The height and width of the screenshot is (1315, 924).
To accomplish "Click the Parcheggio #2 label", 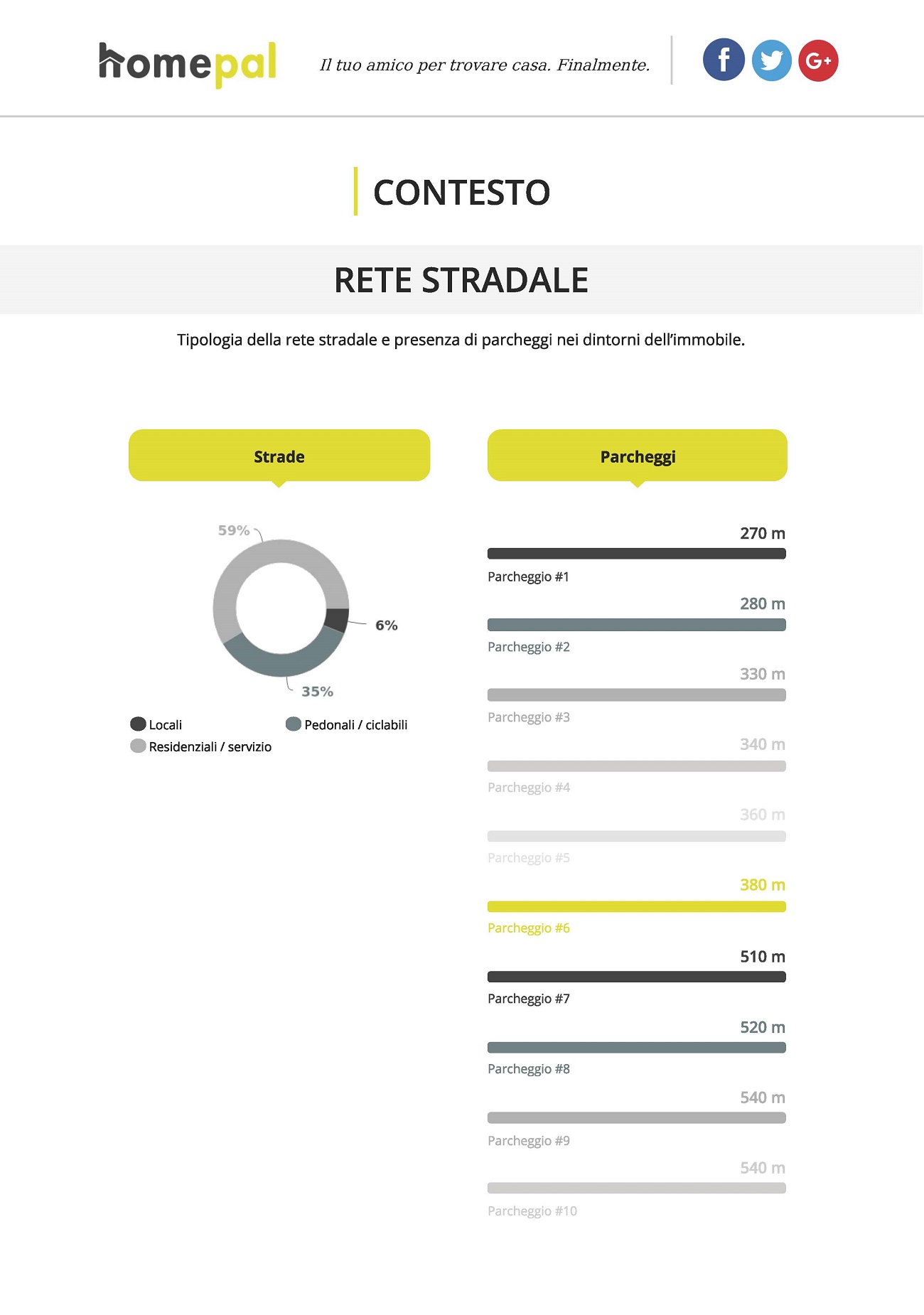I will pyautogui.click(x=529, y=647).
